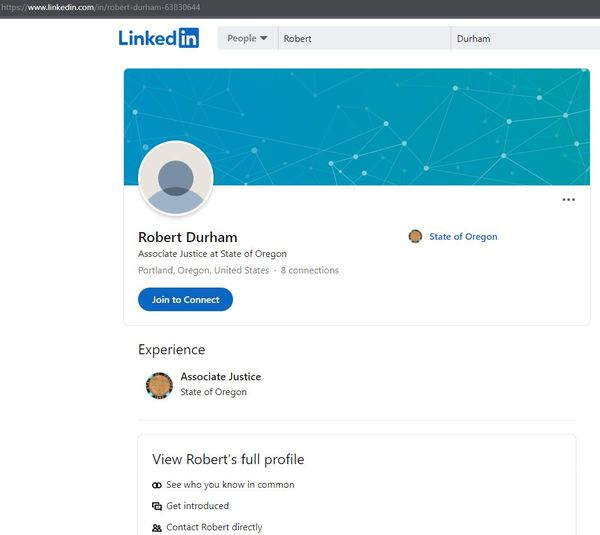Click the LinkedIn logo

point(158,38)
